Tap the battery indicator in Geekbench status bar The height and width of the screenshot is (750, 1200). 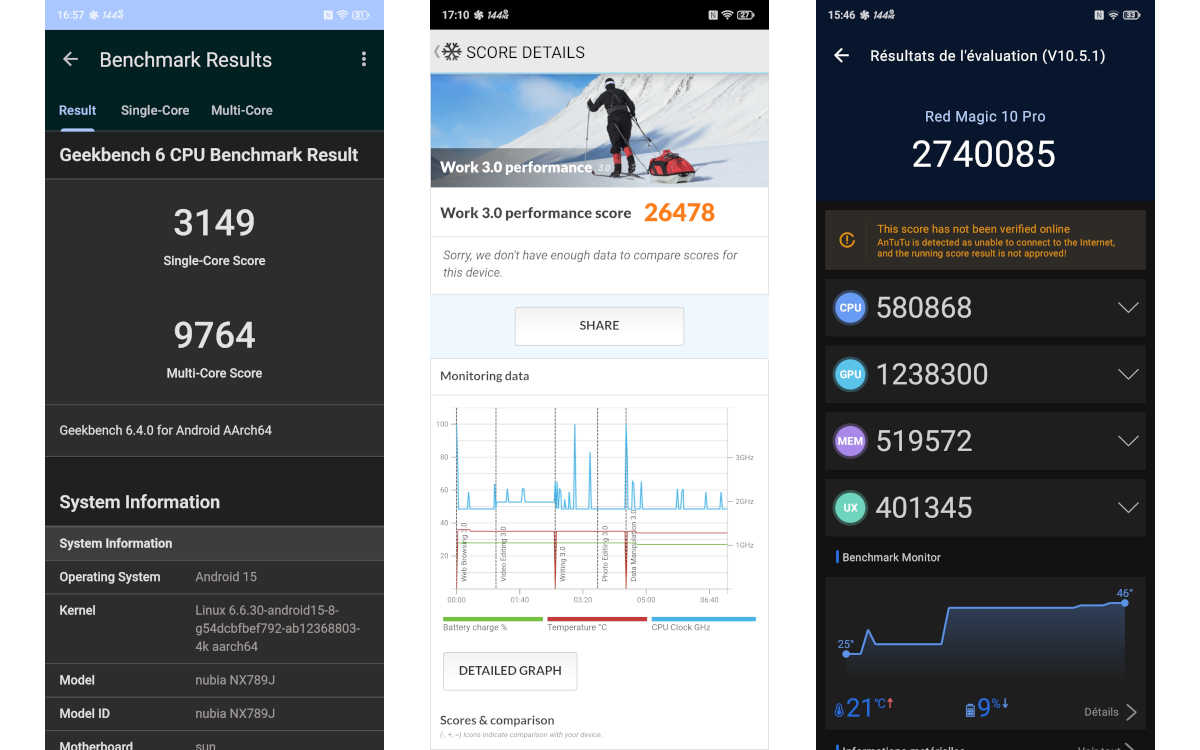(x=360, y=15)
